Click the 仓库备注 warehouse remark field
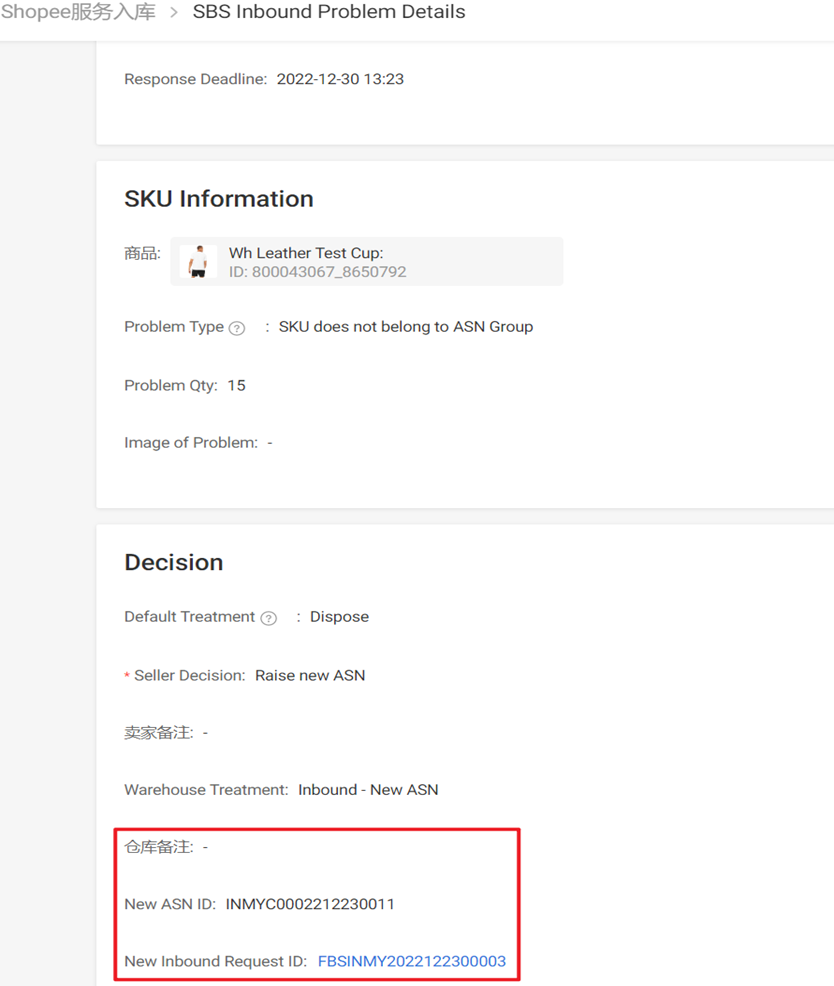The width and height of the screenshot is (834, 986). [166, 847]
